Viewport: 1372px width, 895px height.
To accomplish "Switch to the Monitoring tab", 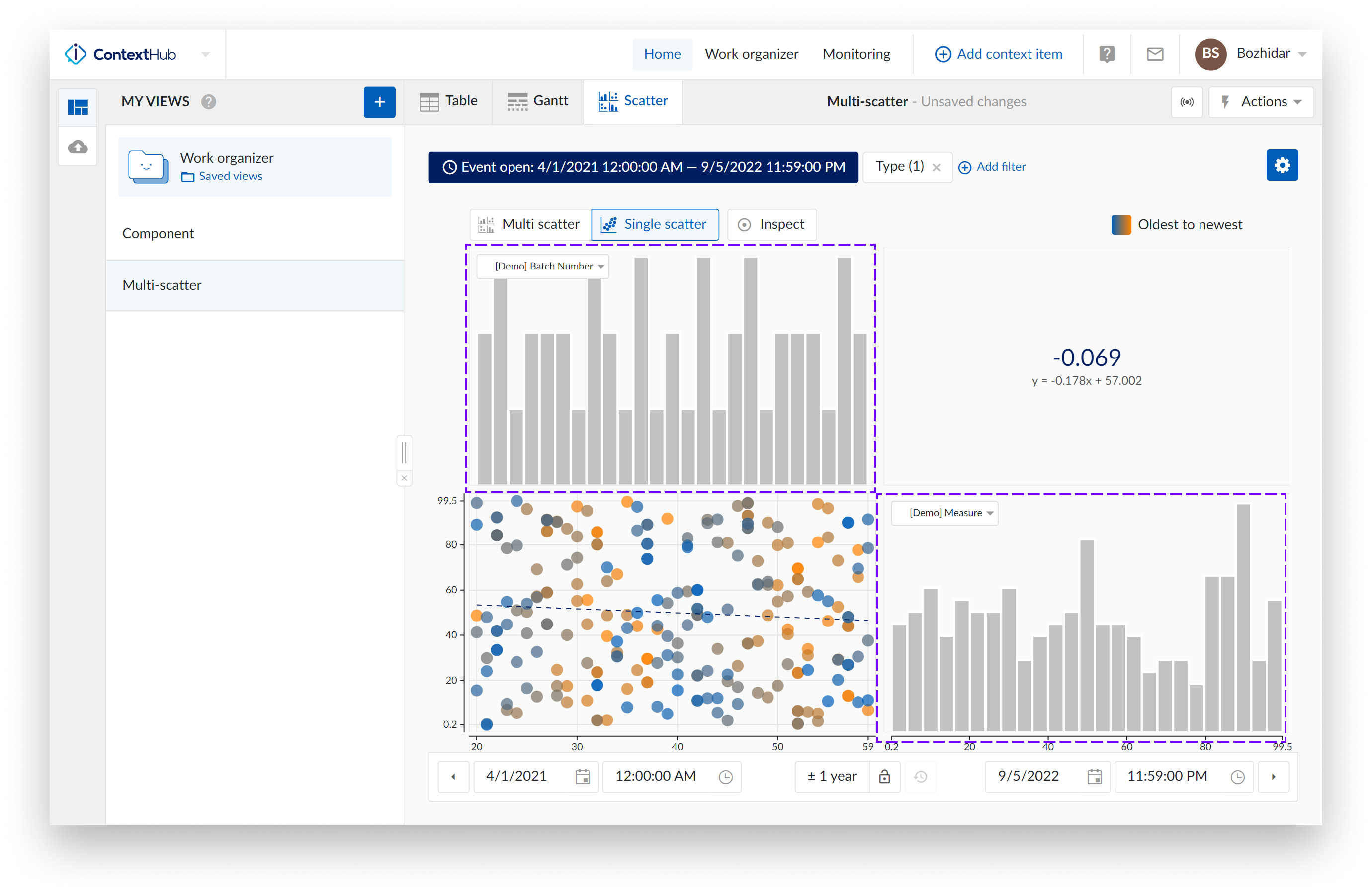I will coord(857,54).
